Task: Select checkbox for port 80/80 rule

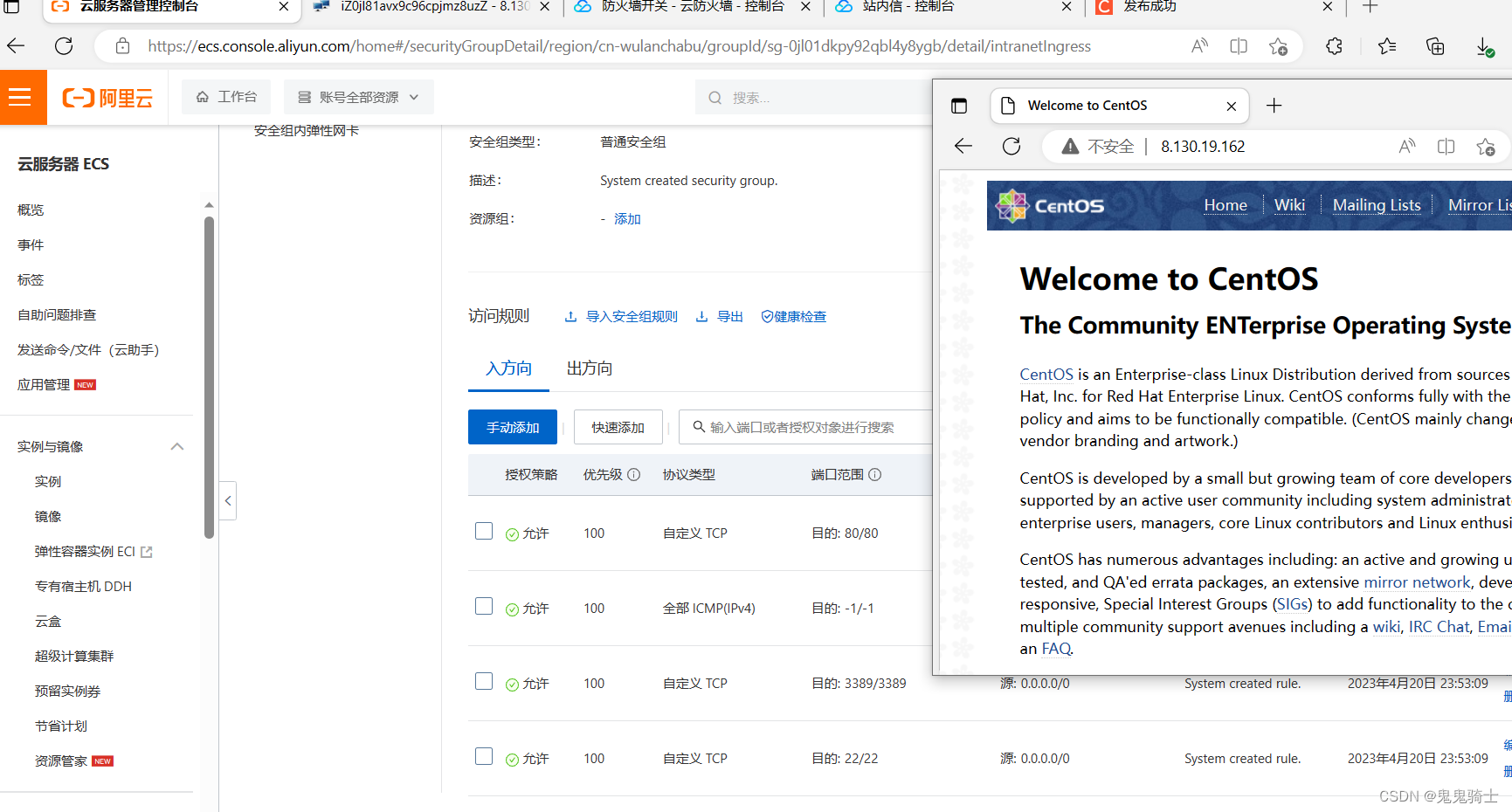Action: 484,531
